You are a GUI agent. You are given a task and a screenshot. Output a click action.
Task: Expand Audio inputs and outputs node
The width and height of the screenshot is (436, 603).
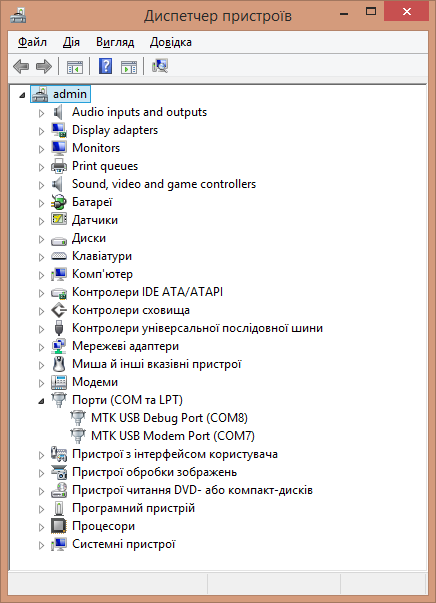click(42, 113)
